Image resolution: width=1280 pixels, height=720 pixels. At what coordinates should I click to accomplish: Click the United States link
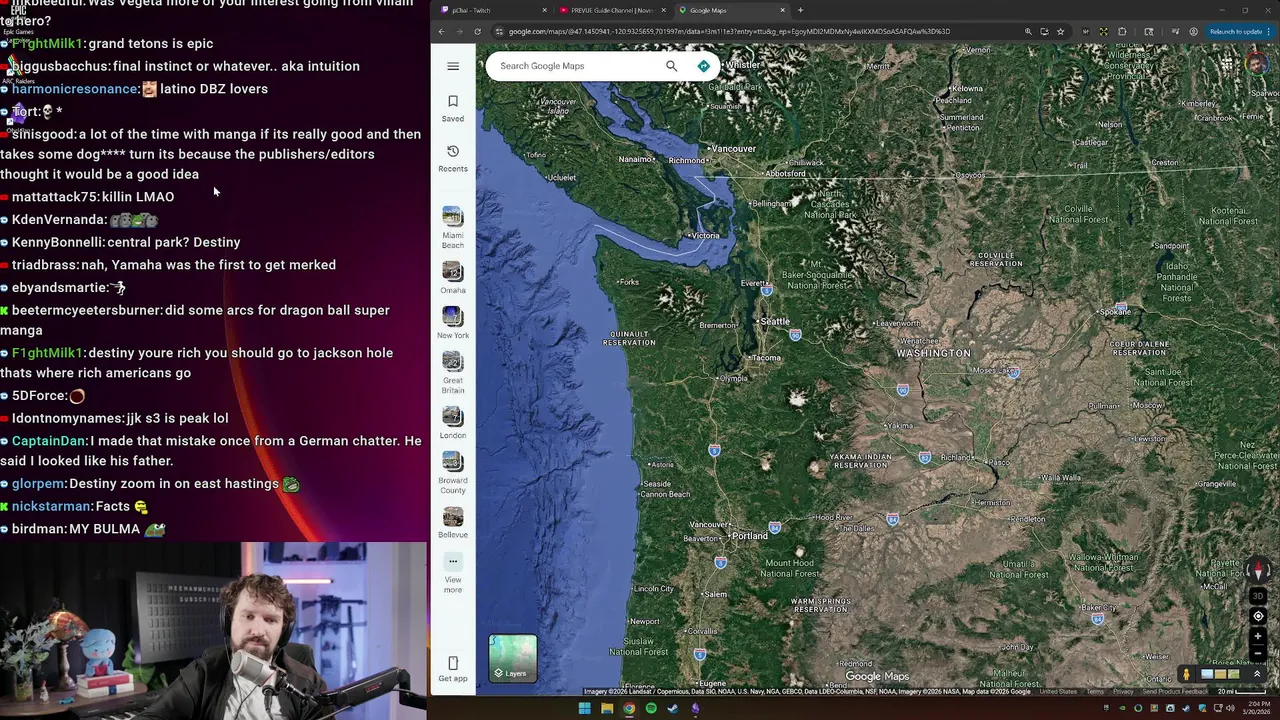click(x=1058, y=691)
